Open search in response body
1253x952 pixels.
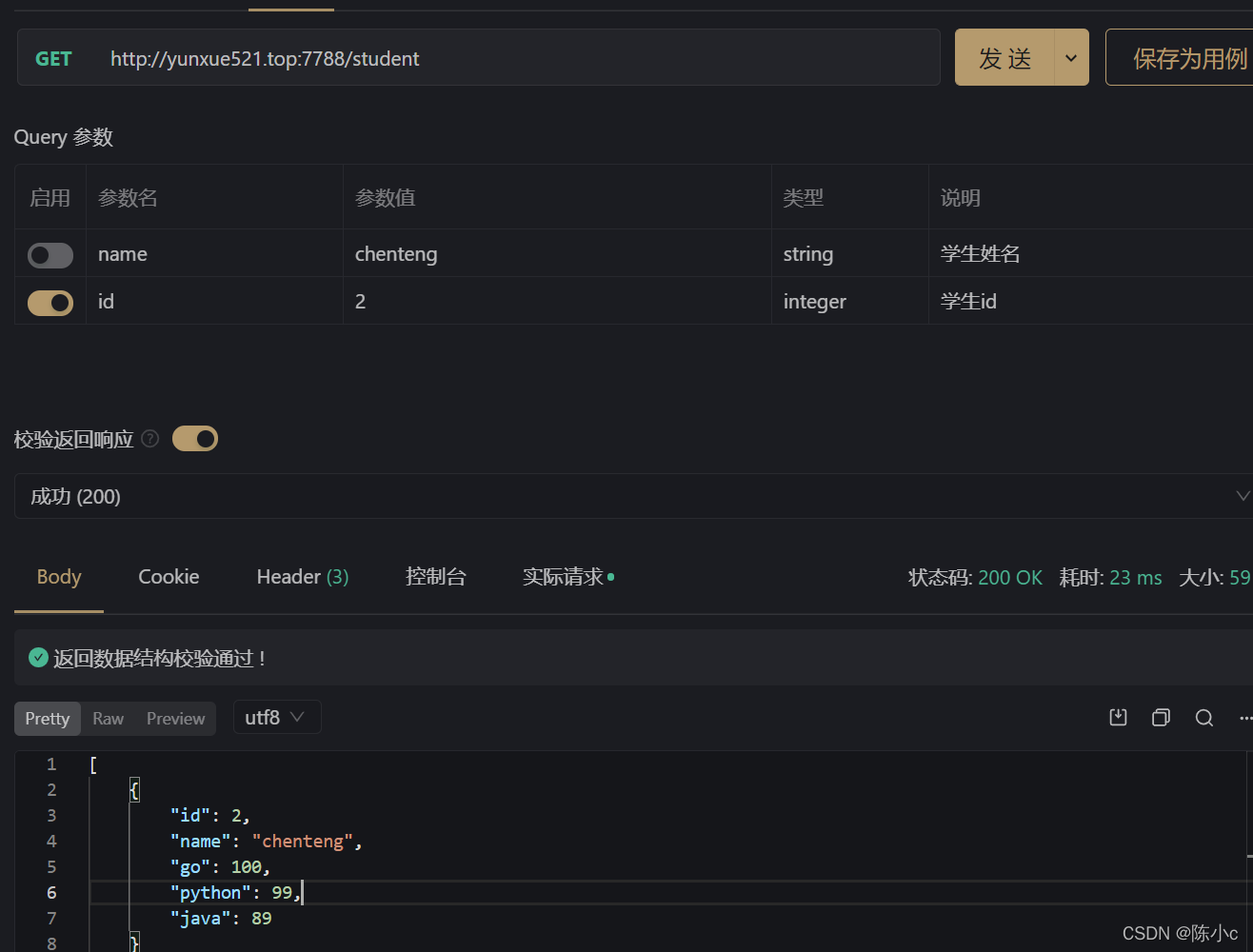tap(1204, 718)
